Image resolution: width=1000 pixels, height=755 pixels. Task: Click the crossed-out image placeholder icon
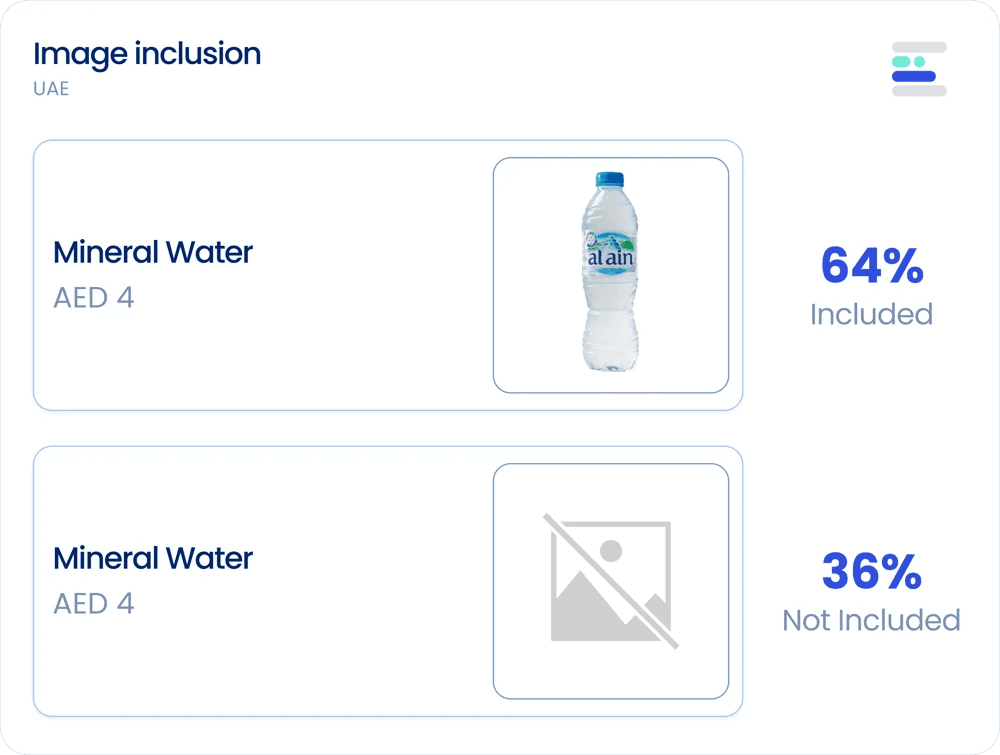(x=611, y=581)
